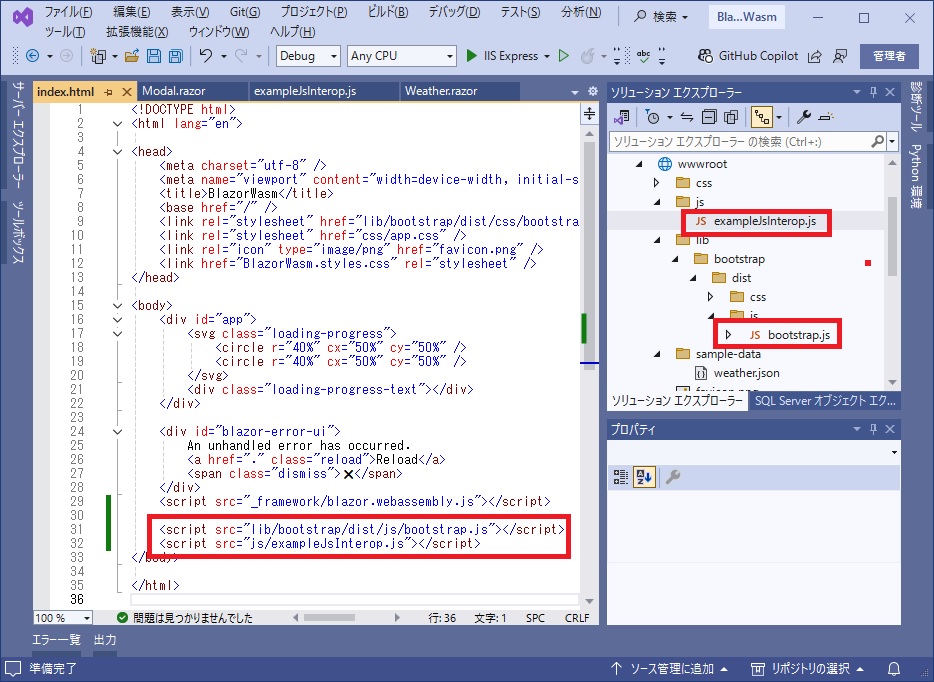Image resolution: width=934 pixels, height=682 pixels.
Task: Open the Git(G) menu
Action: pyautogui.click(x=245, y=12)
